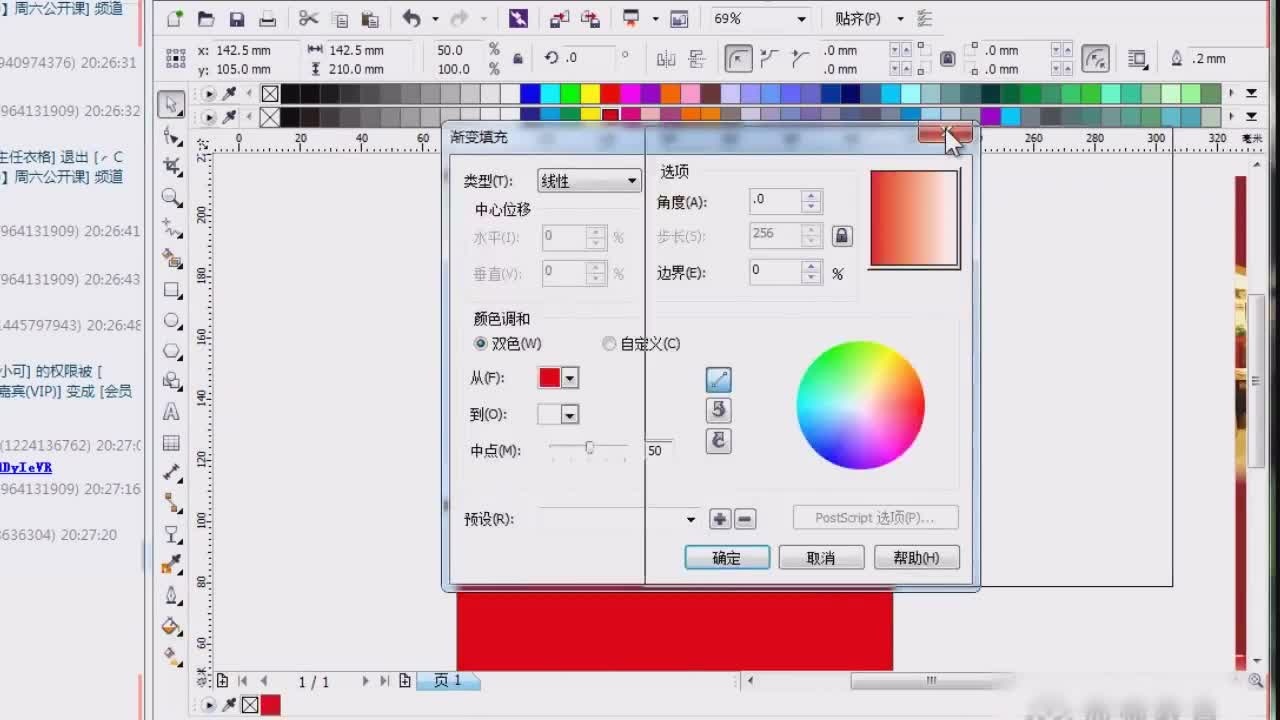1280x720 pixels.
Task: Increase the 角度 angle stepper up arrow
Action: click(x=812, y=196)
